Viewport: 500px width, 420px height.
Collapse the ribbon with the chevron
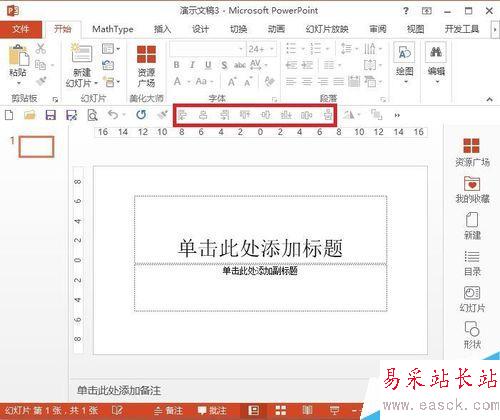pos(489,99)
